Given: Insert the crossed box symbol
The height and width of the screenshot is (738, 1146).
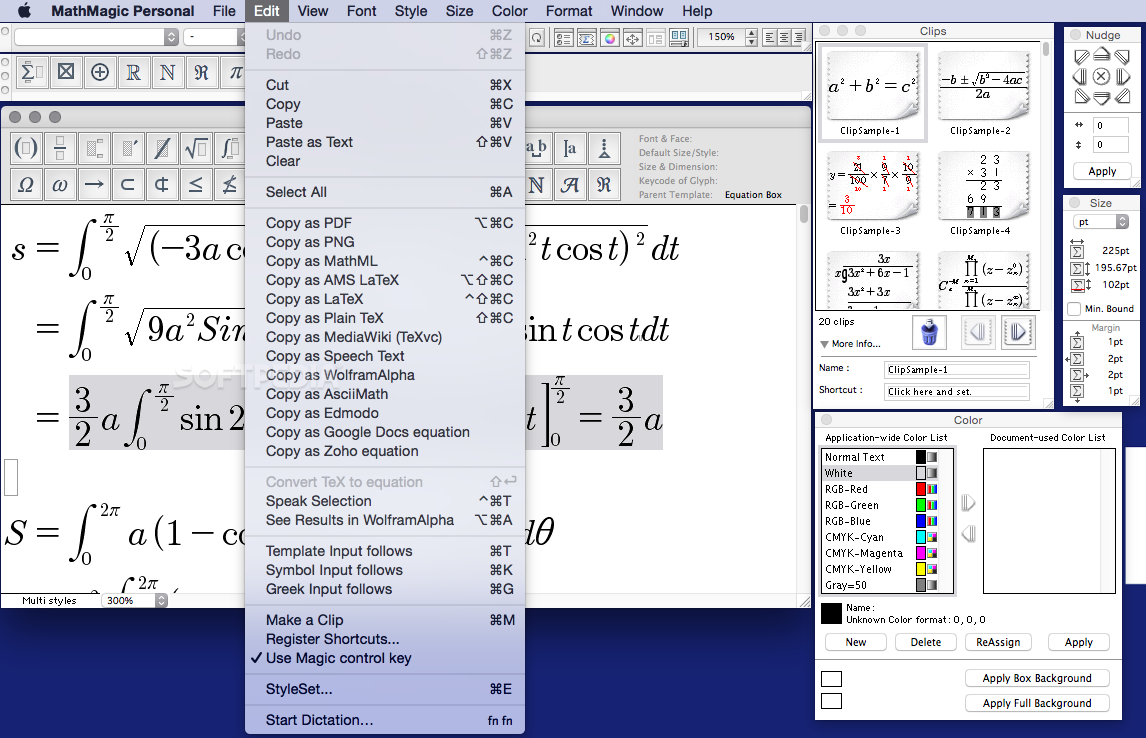Looking at the screenshot, I should (66, 72).
